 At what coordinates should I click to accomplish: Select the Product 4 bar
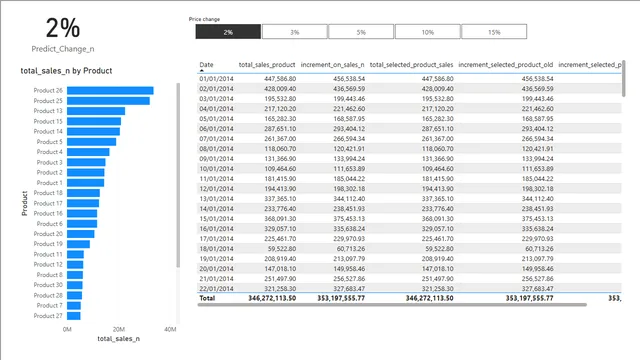[x=88, y=152]
